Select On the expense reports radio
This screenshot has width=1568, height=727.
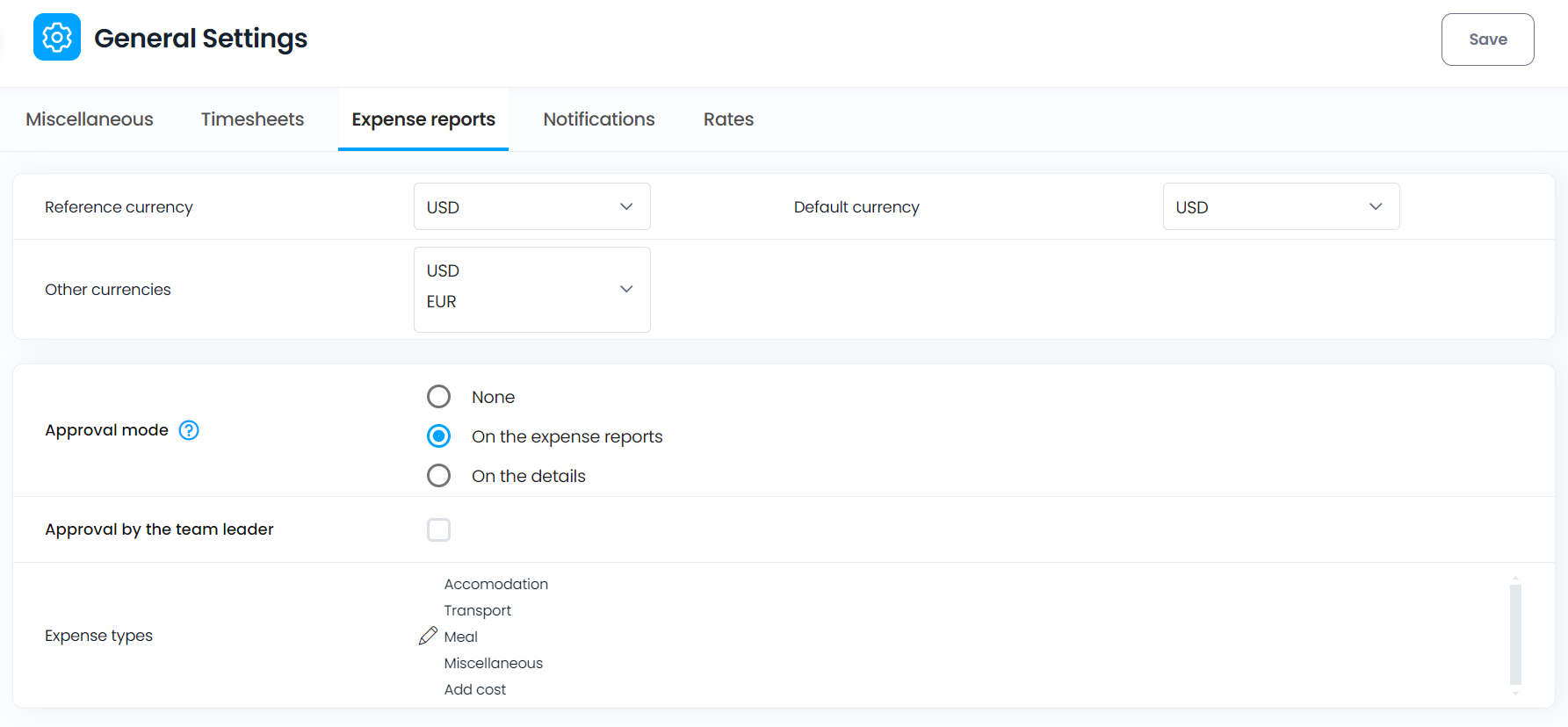click(438, 436)
